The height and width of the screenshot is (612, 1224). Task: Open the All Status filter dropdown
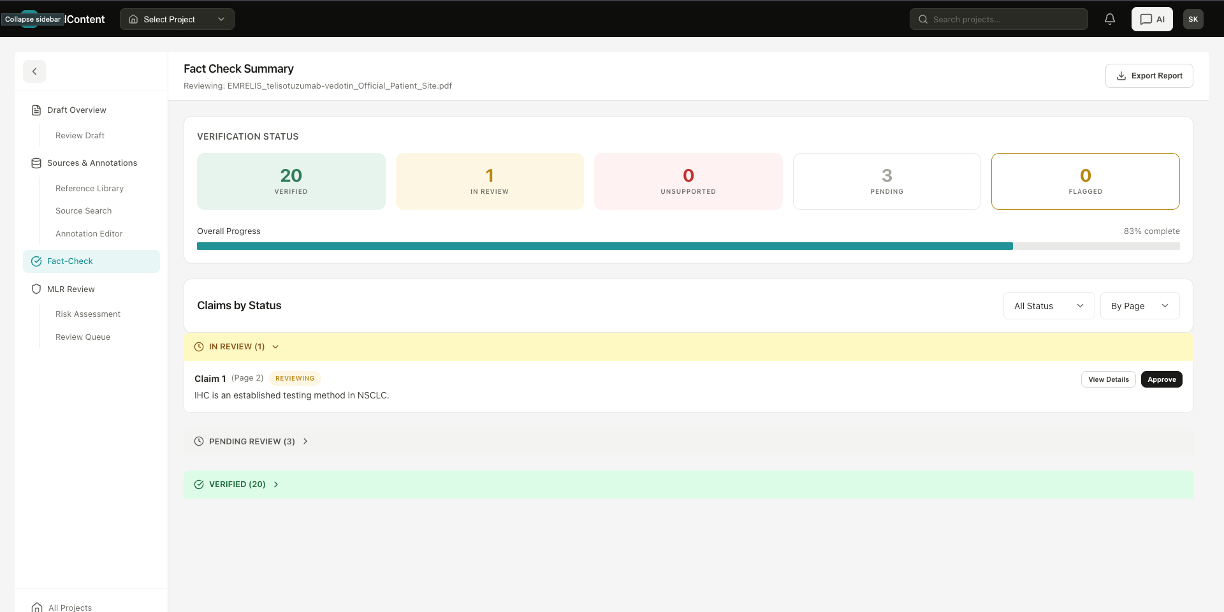(x=1048, y=306)
